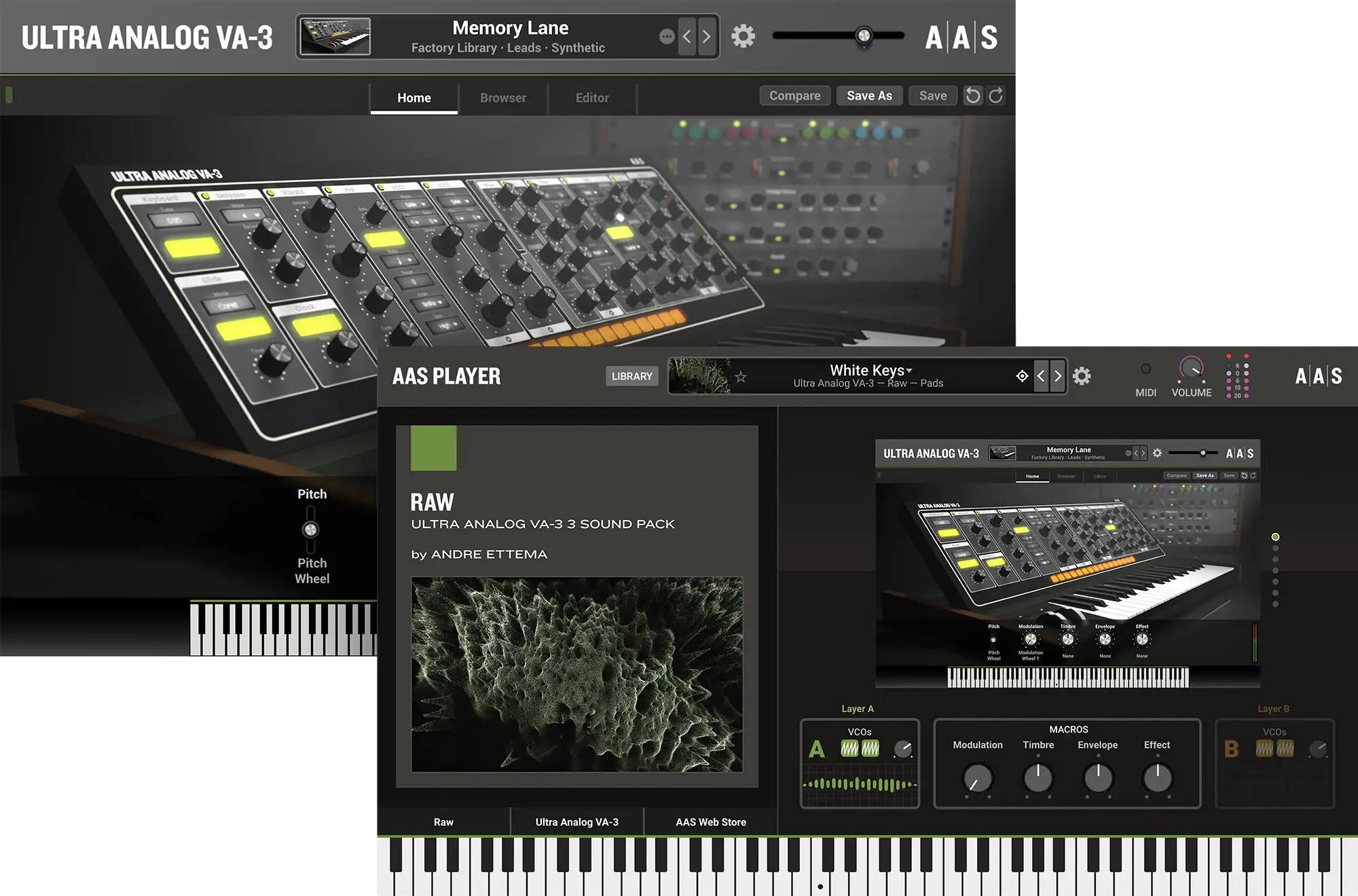Open the White Keys preset dropdown
The image size is (1358, 896).
(871, 371)
